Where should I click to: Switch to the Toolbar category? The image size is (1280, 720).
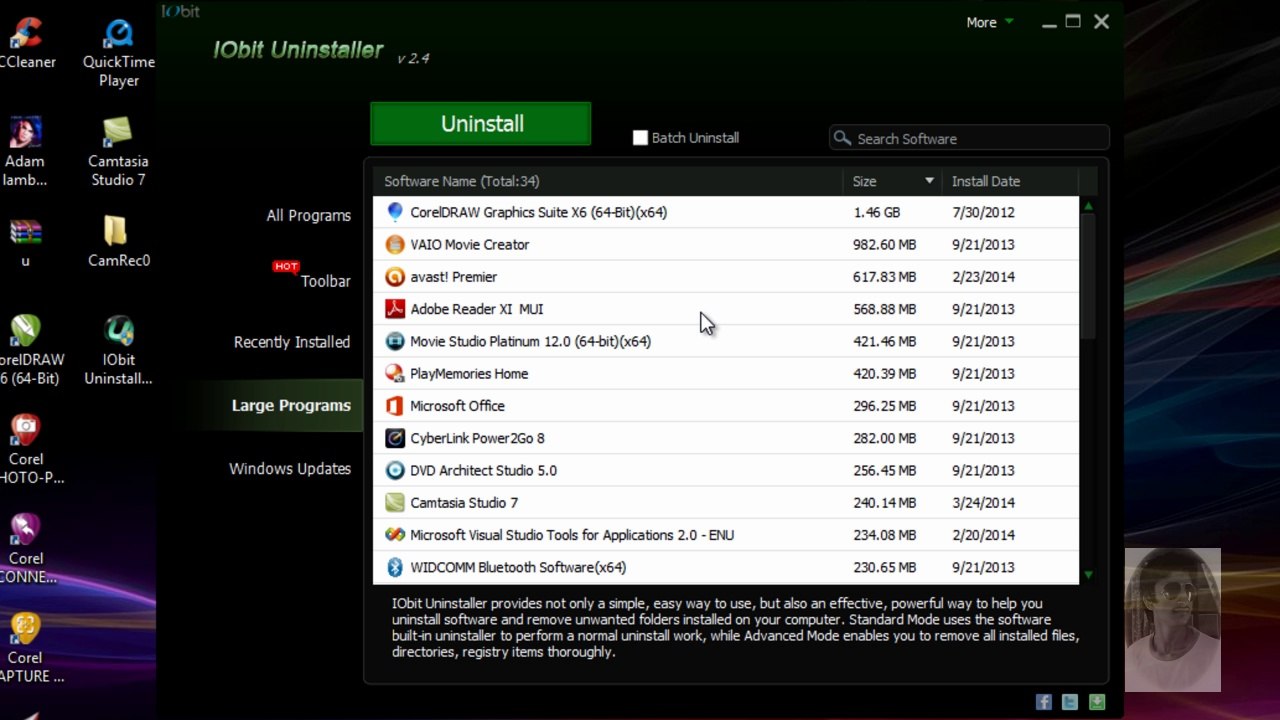[325, 281]
